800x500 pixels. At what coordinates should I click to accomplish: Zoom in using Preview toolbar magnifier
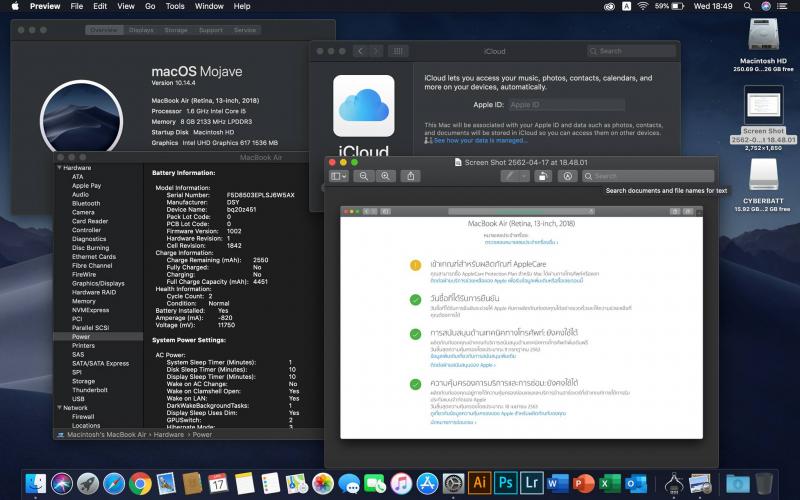coord(386,176)
